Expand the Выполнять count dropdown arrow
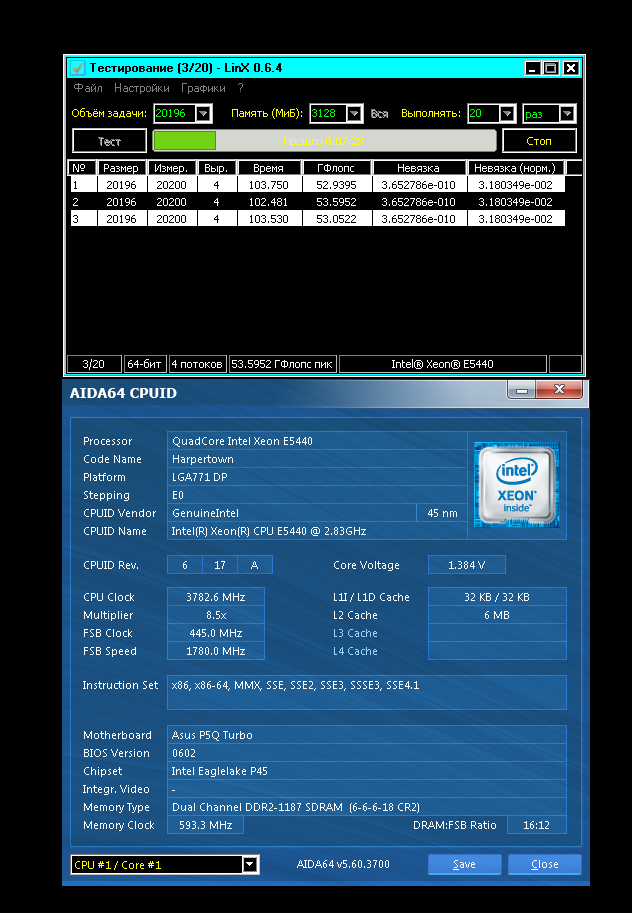 507,114
